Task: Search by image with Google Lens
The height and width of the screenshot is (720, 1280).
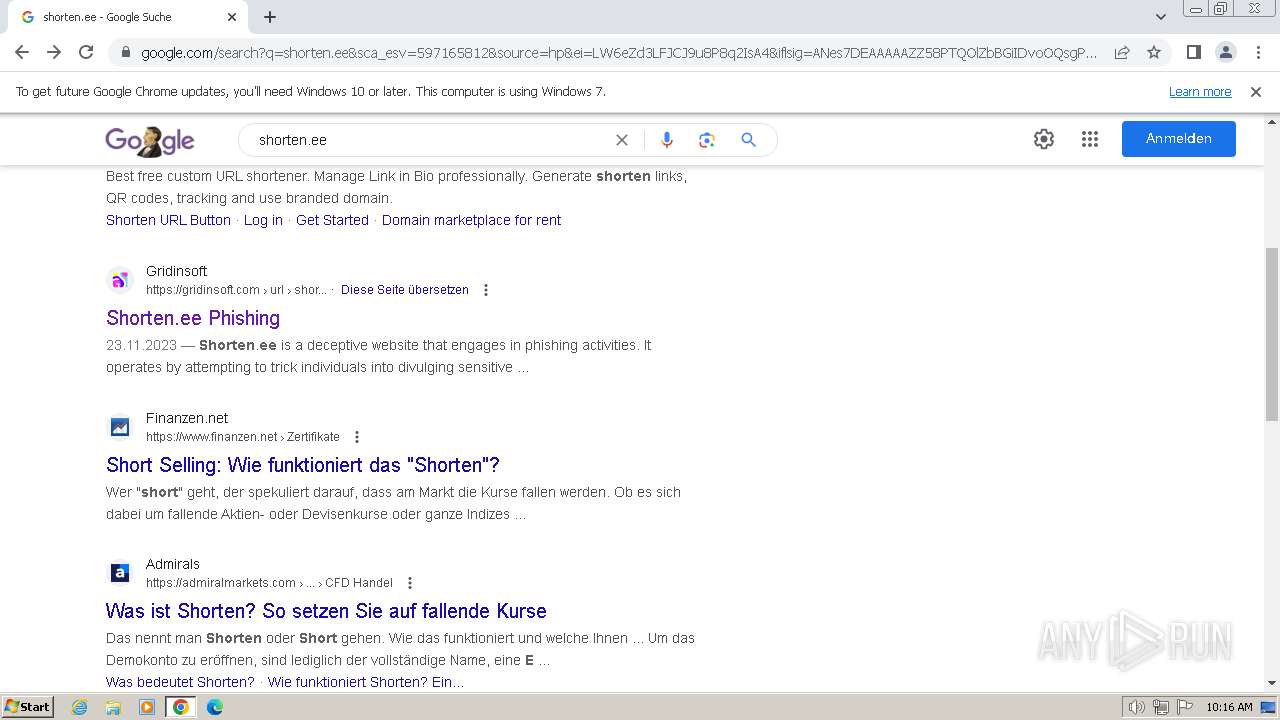Action: [707, 140]
